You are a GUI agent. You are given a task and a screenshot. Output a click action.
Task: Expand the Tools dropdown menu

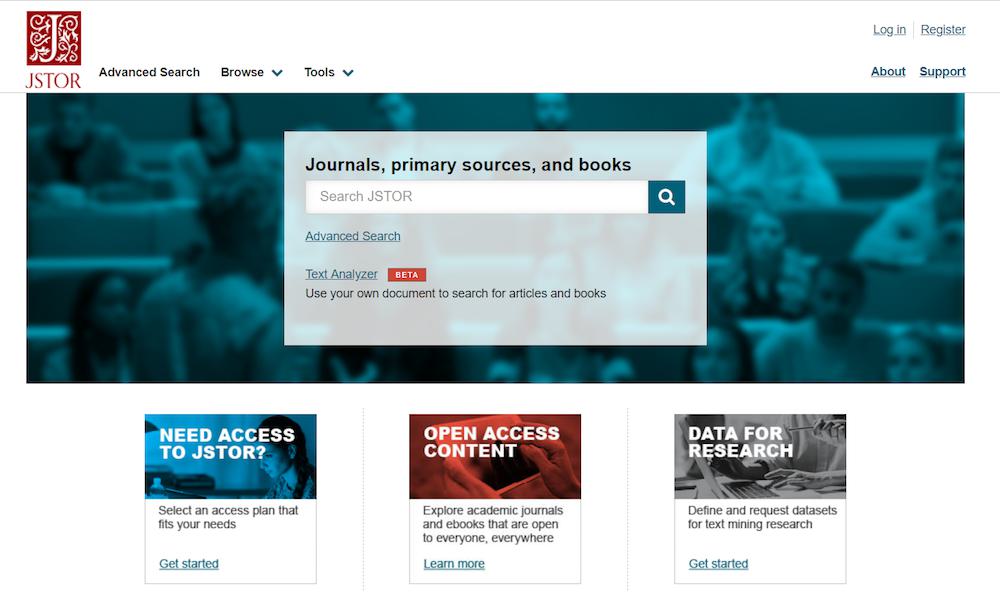tap(328, 72)
